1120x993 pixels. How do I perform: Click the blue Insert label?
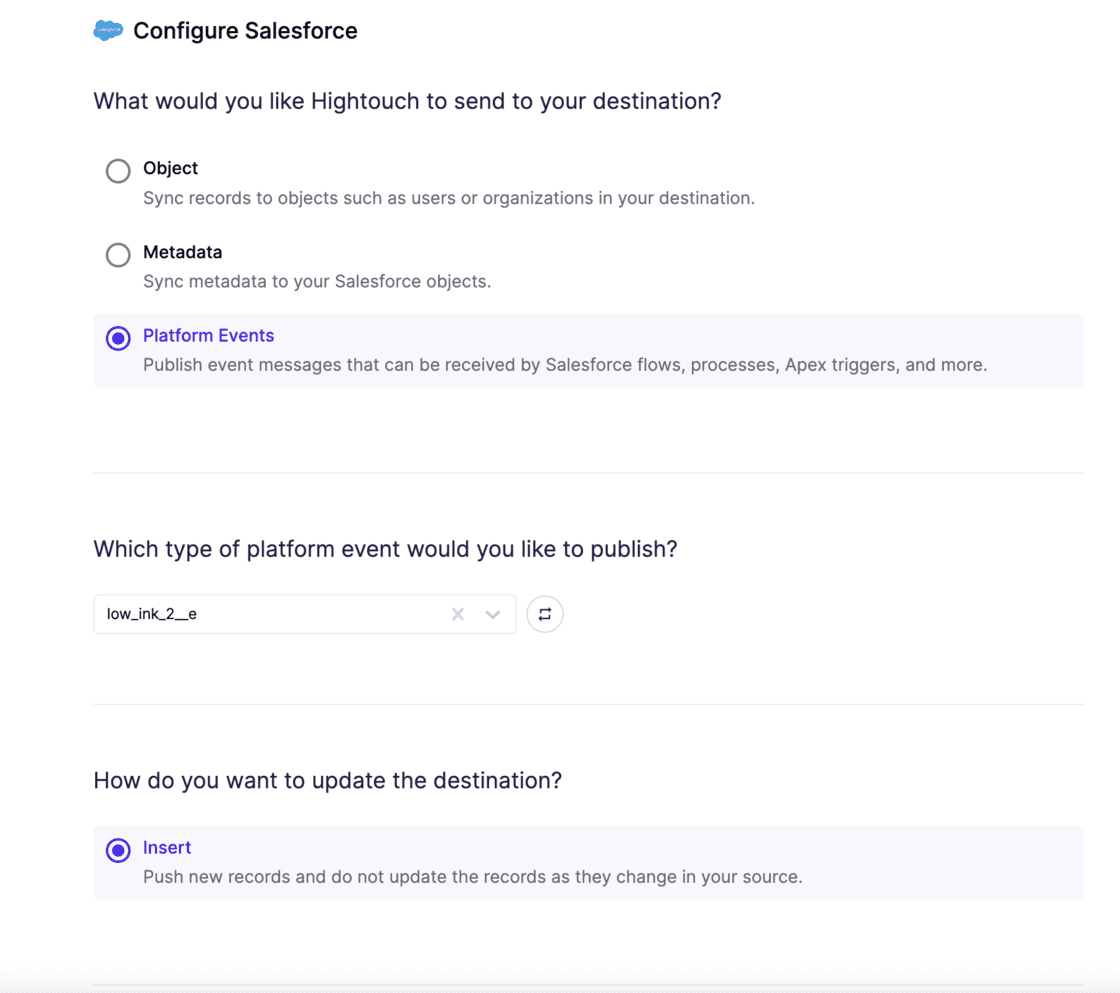tap(167, 847)
